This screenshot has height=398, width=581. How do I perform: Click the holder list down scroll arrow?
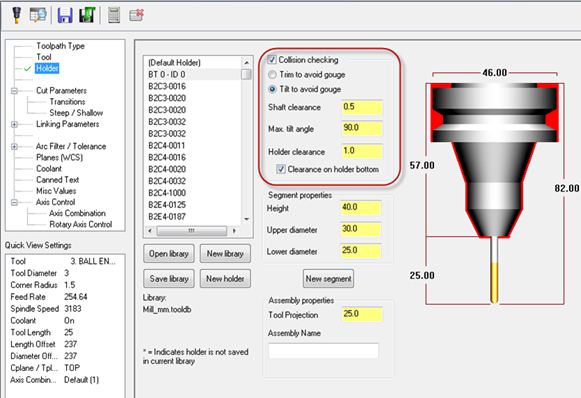247,219
